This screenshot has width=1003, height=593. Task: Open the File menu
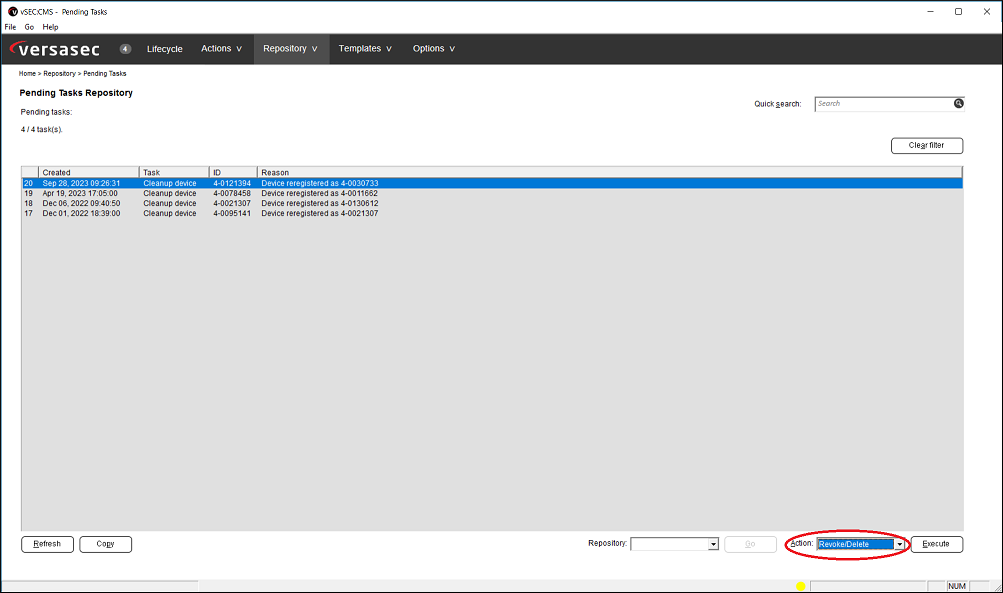point(10,27)
